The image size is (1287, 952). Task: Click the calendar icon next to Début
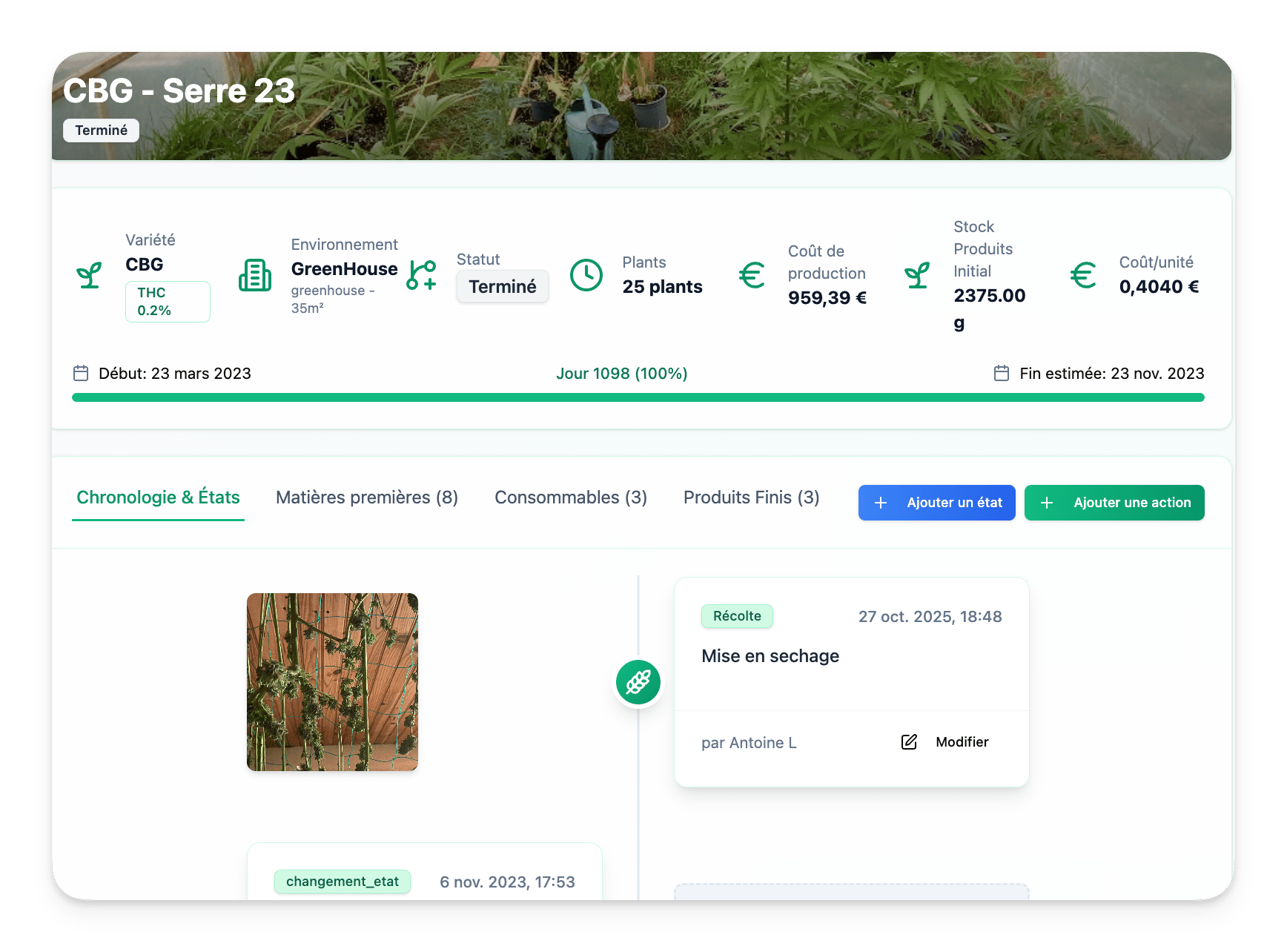click(81, 373)
